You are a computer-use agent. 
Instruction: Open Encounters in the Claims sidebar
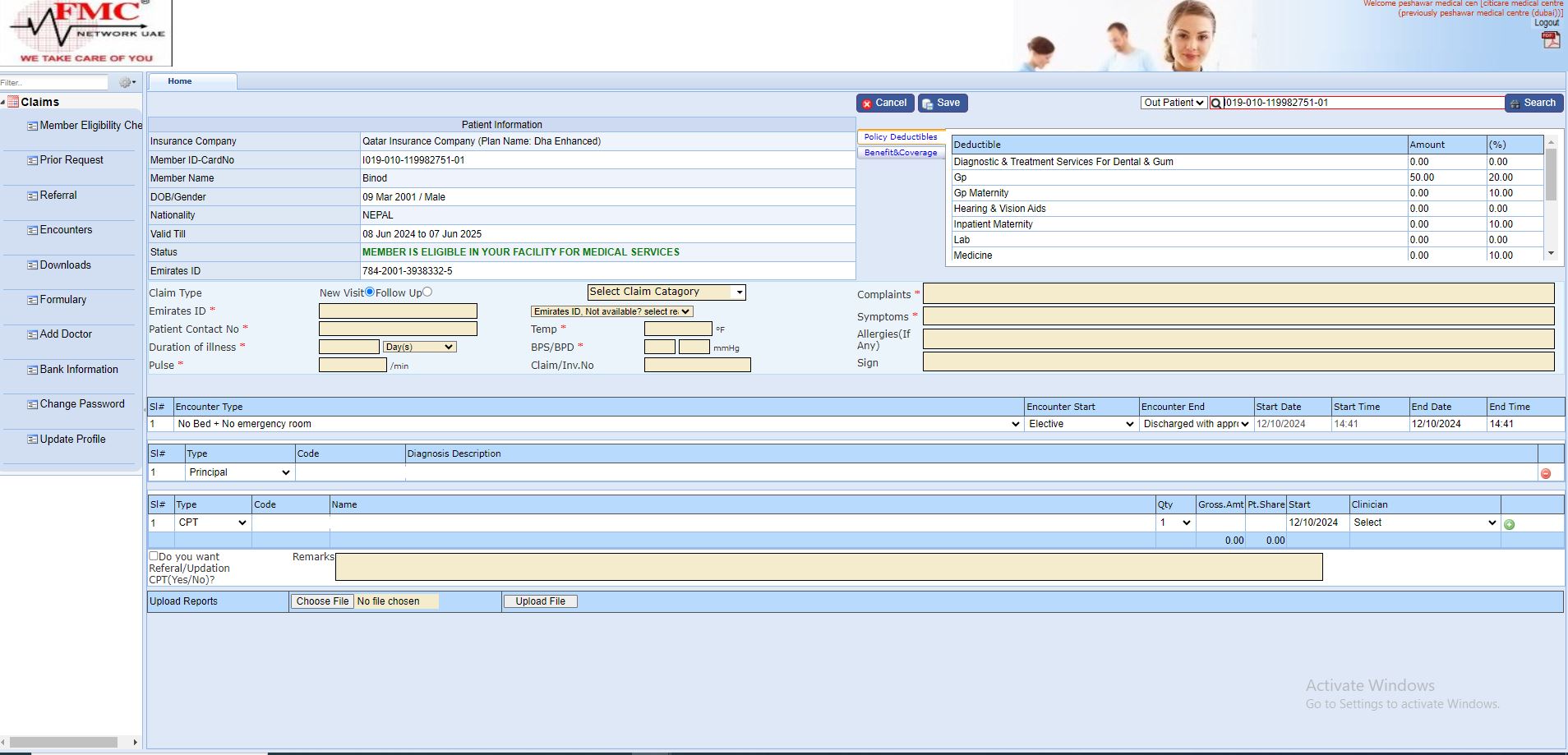coord(66,230)
